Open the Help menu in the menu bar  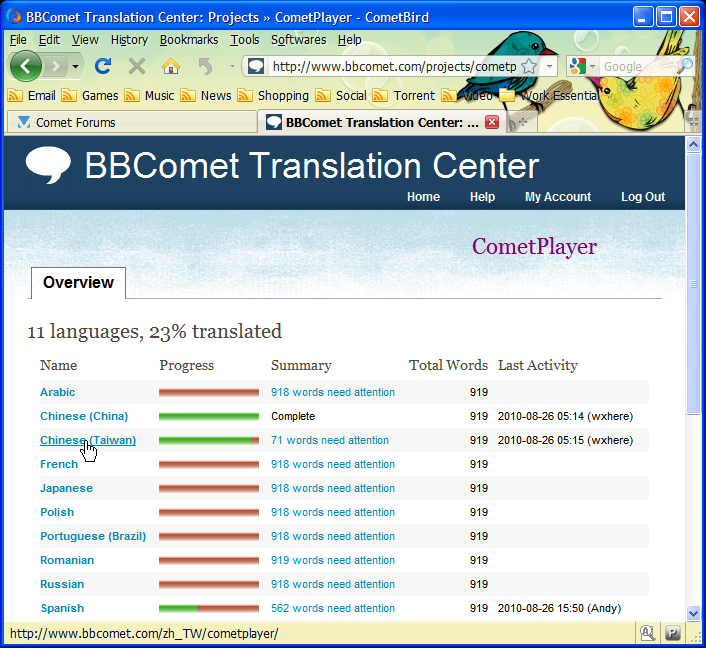[x=349, y=40]
